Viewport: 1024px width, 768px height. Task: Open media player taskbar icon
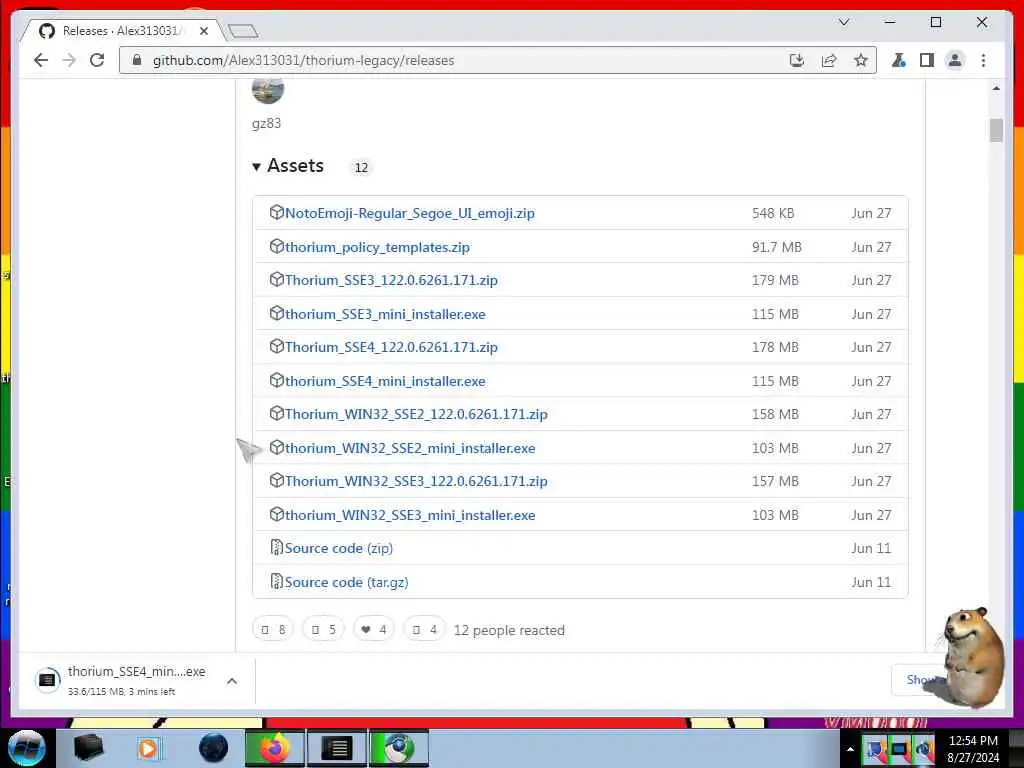pyautogui.click(x=148, y=748)
